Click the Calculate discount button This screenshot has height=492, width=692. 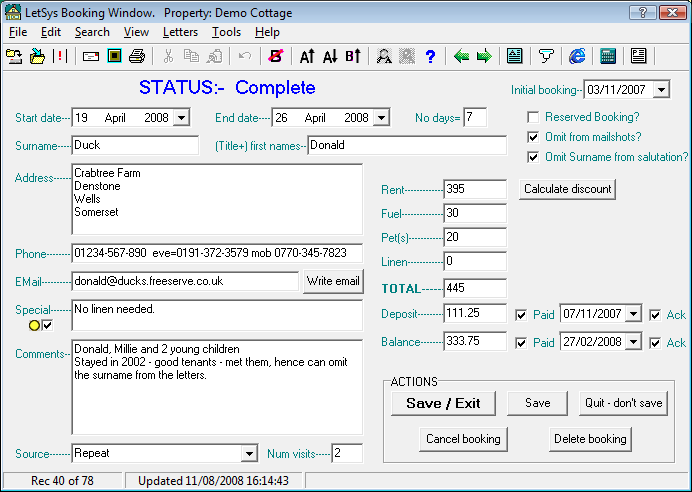coord(567,189)
